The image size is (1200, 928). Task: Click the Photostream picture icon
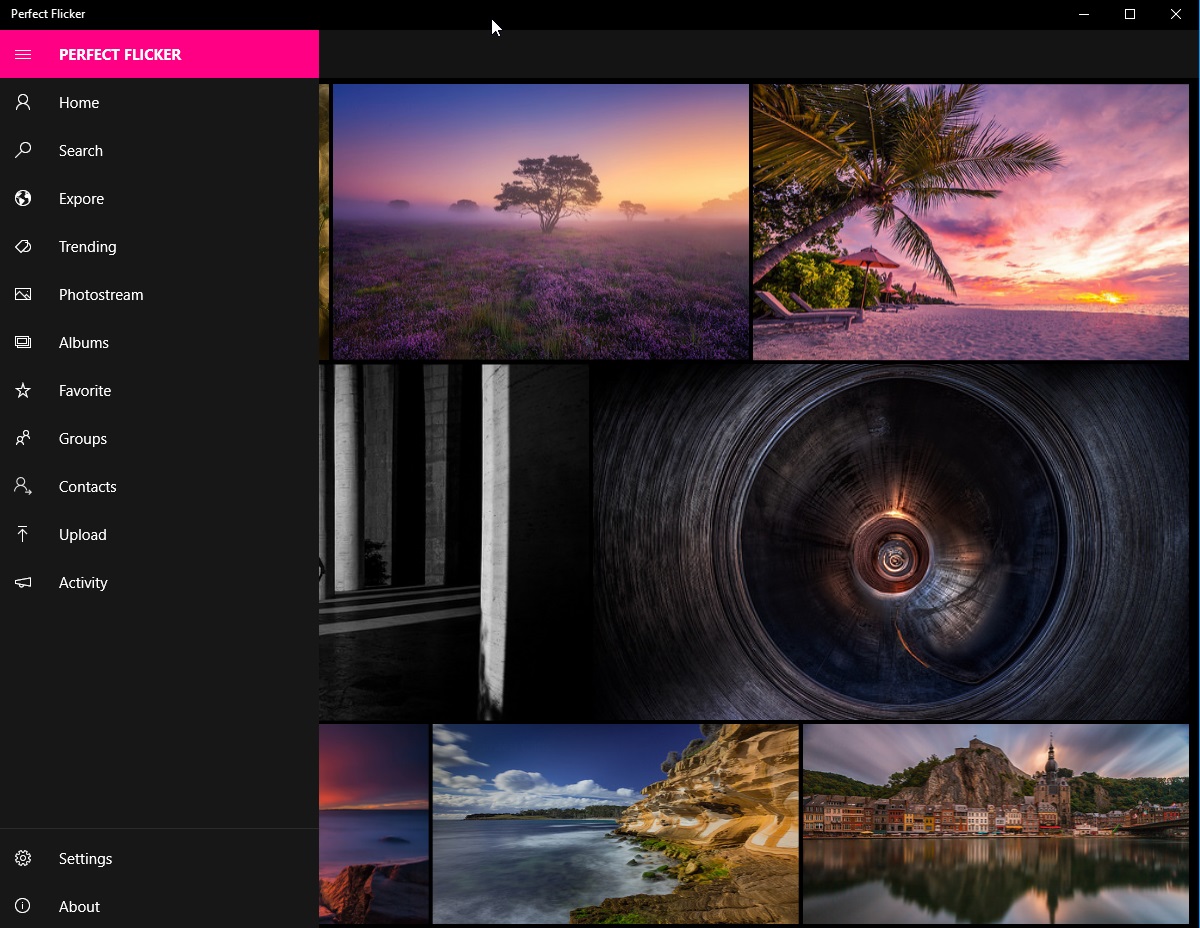click(23, 294)
